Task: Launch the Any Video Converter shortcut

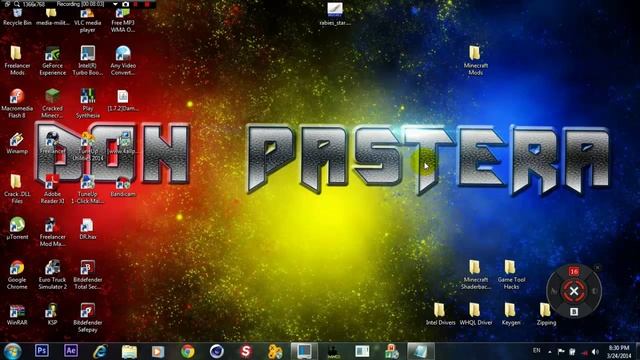Action: pyautogui.click(x=123, y=60)
